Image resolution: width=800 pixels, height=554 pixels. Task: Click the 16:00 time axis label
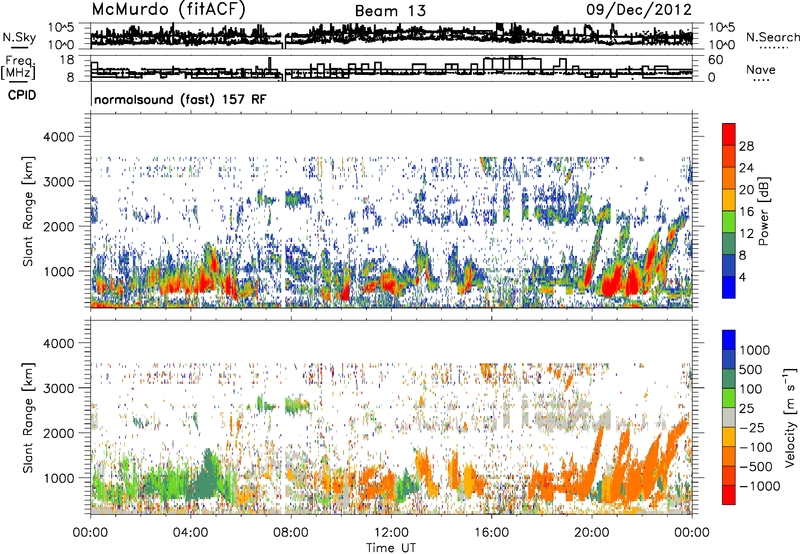[491, 533]
